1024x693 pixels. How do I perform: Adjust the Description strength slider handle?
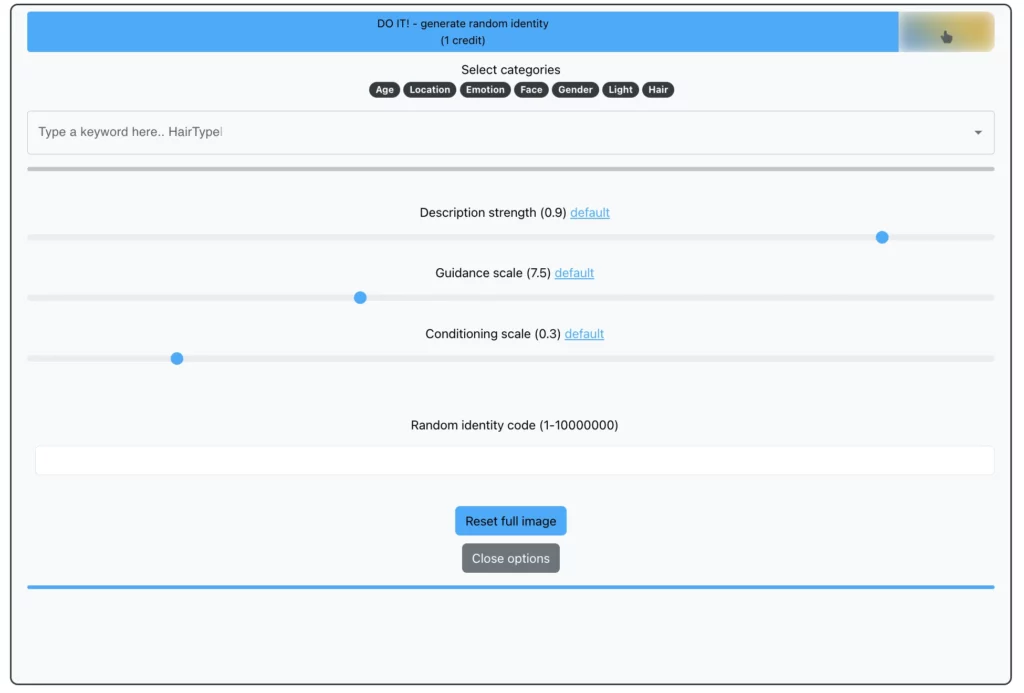pos(881,237)
